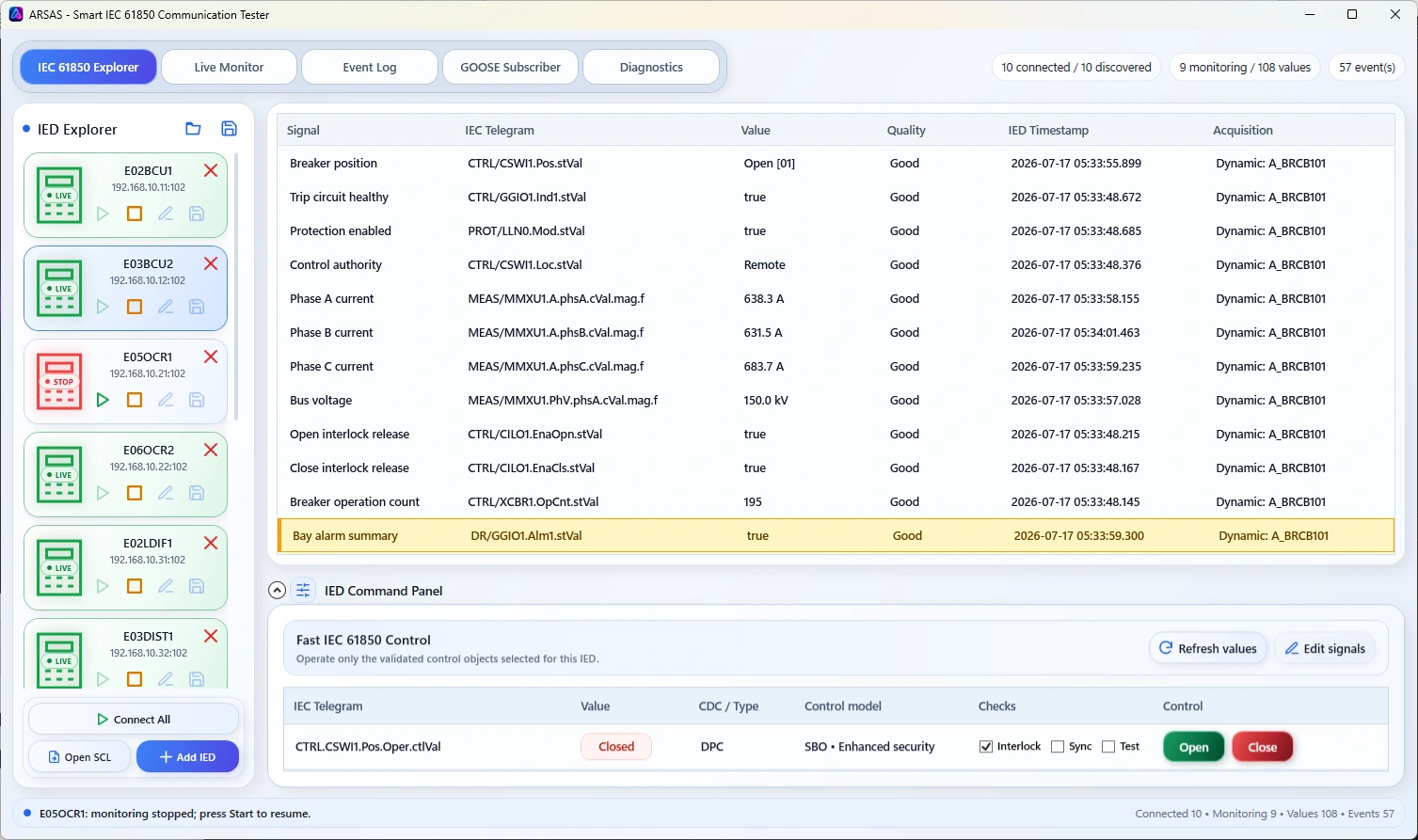
Task: Click the Phase A current row
Action: 836,298
